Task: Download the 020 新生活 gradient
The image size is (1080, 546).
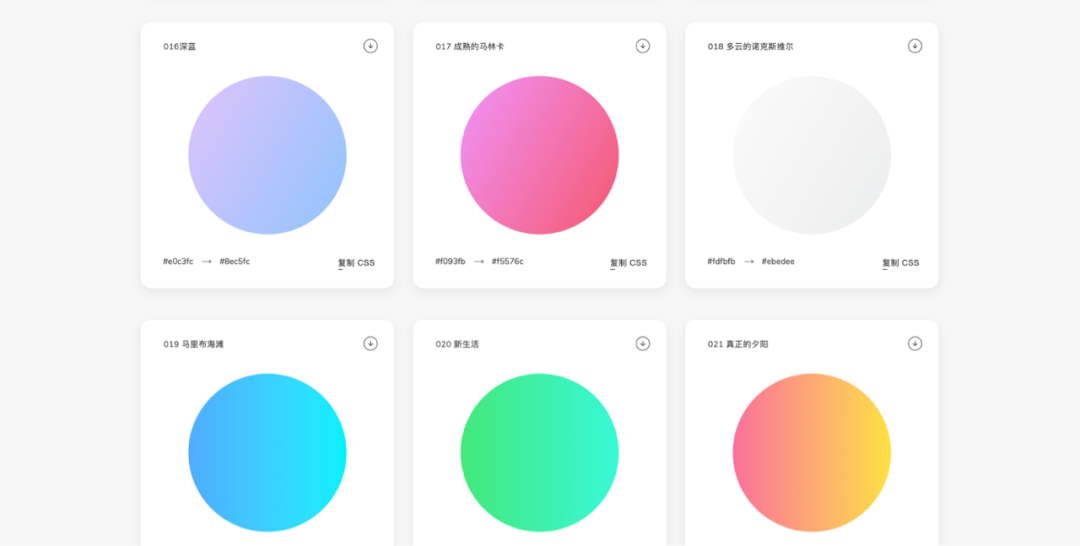Action: click(x=643, y=344)
